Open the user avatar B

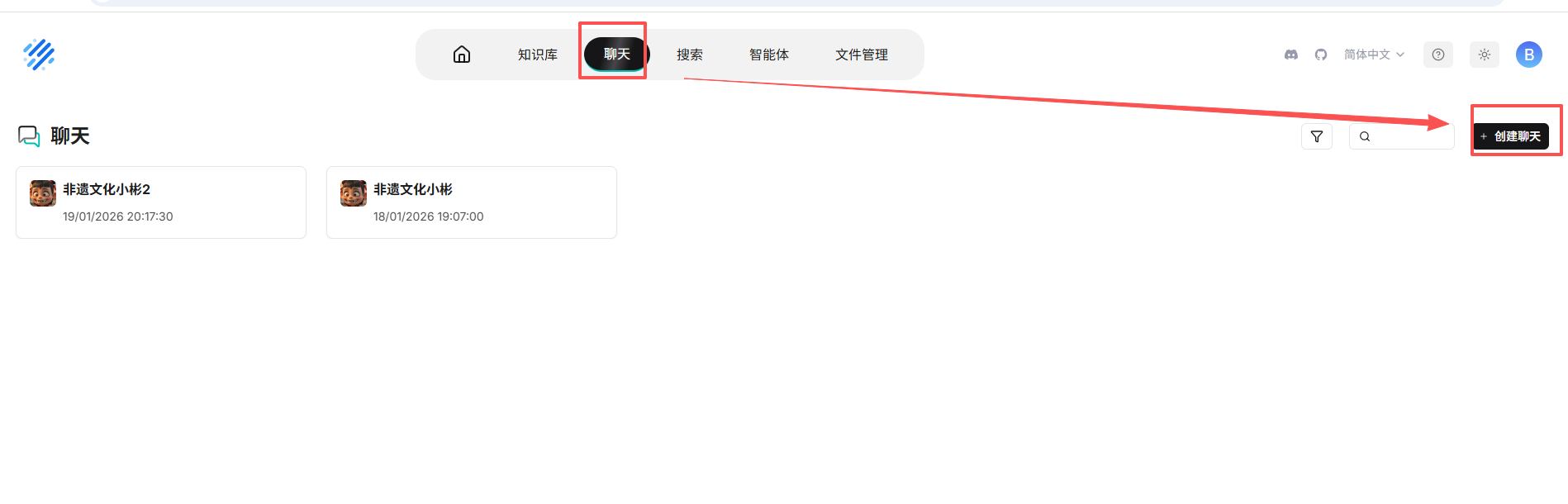[1529, 55]
